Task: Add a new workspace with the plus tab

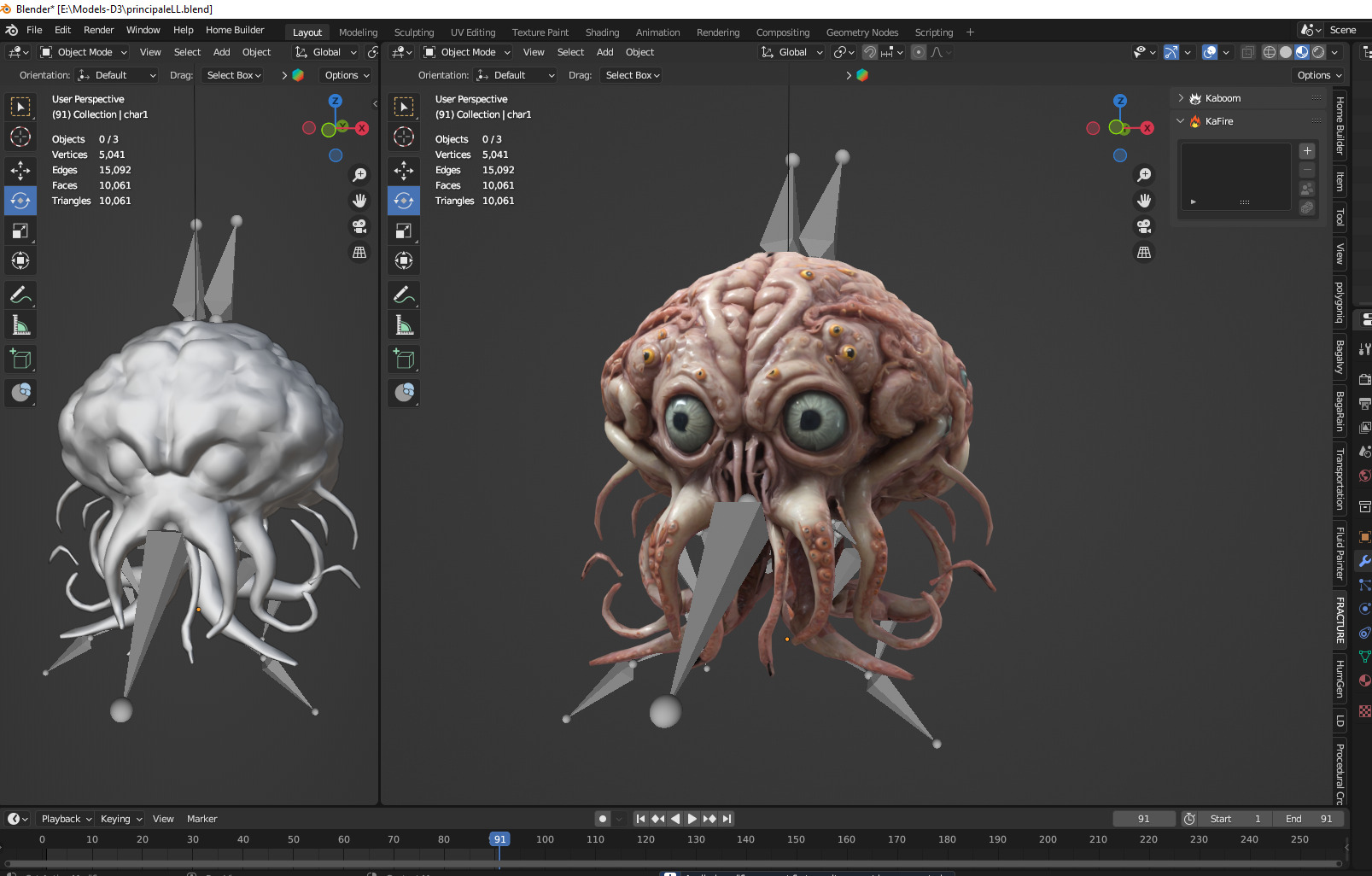Action: click(970, 32)
